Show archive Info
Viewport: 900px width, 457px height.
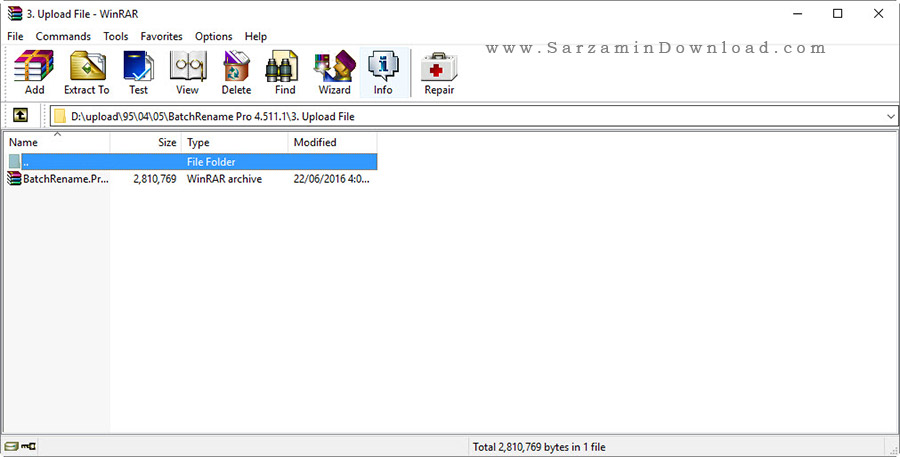point(383,72)
